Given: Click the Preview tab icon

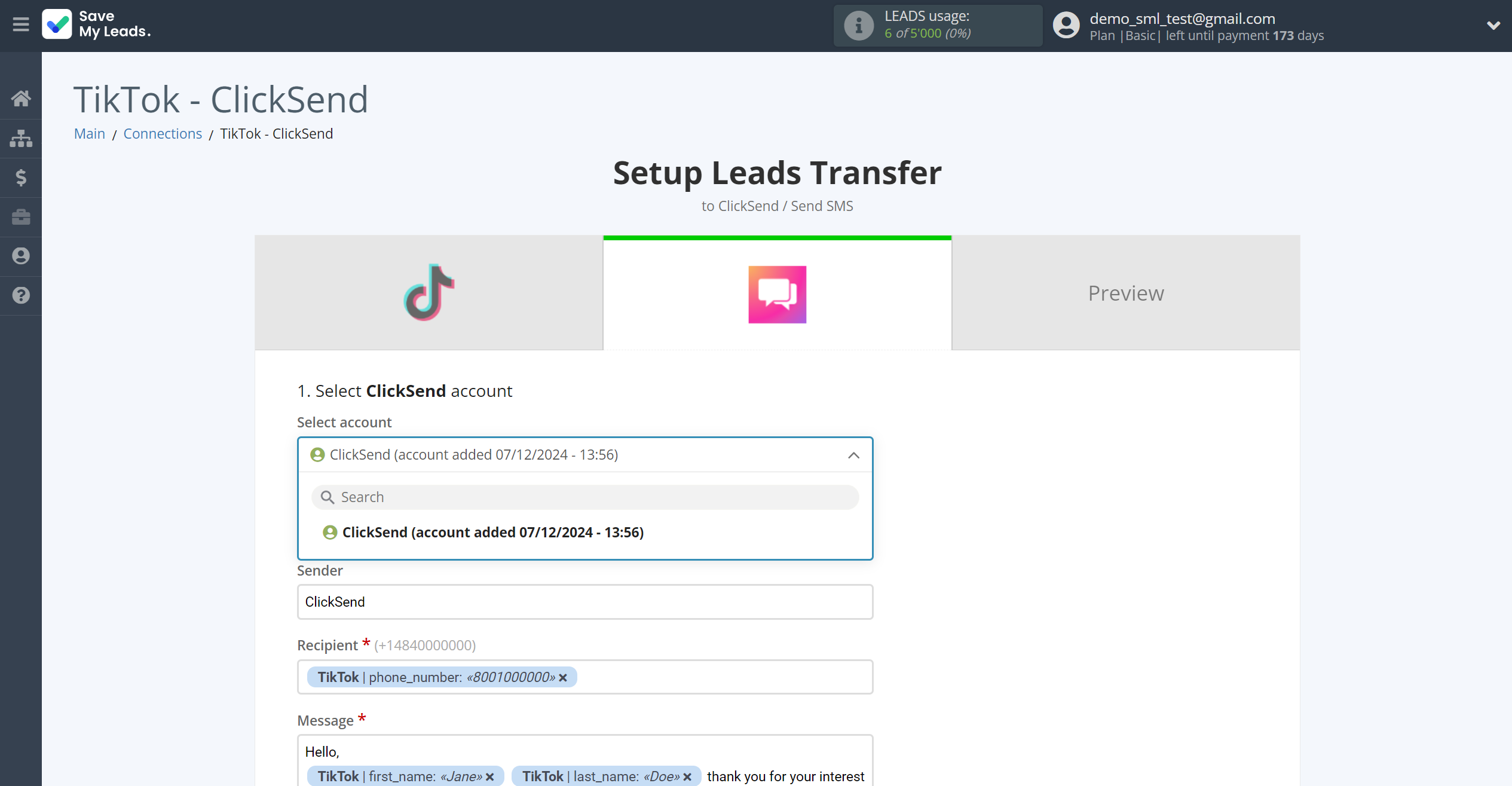Looking at the screenshot, I should (x=1126, y=292).
